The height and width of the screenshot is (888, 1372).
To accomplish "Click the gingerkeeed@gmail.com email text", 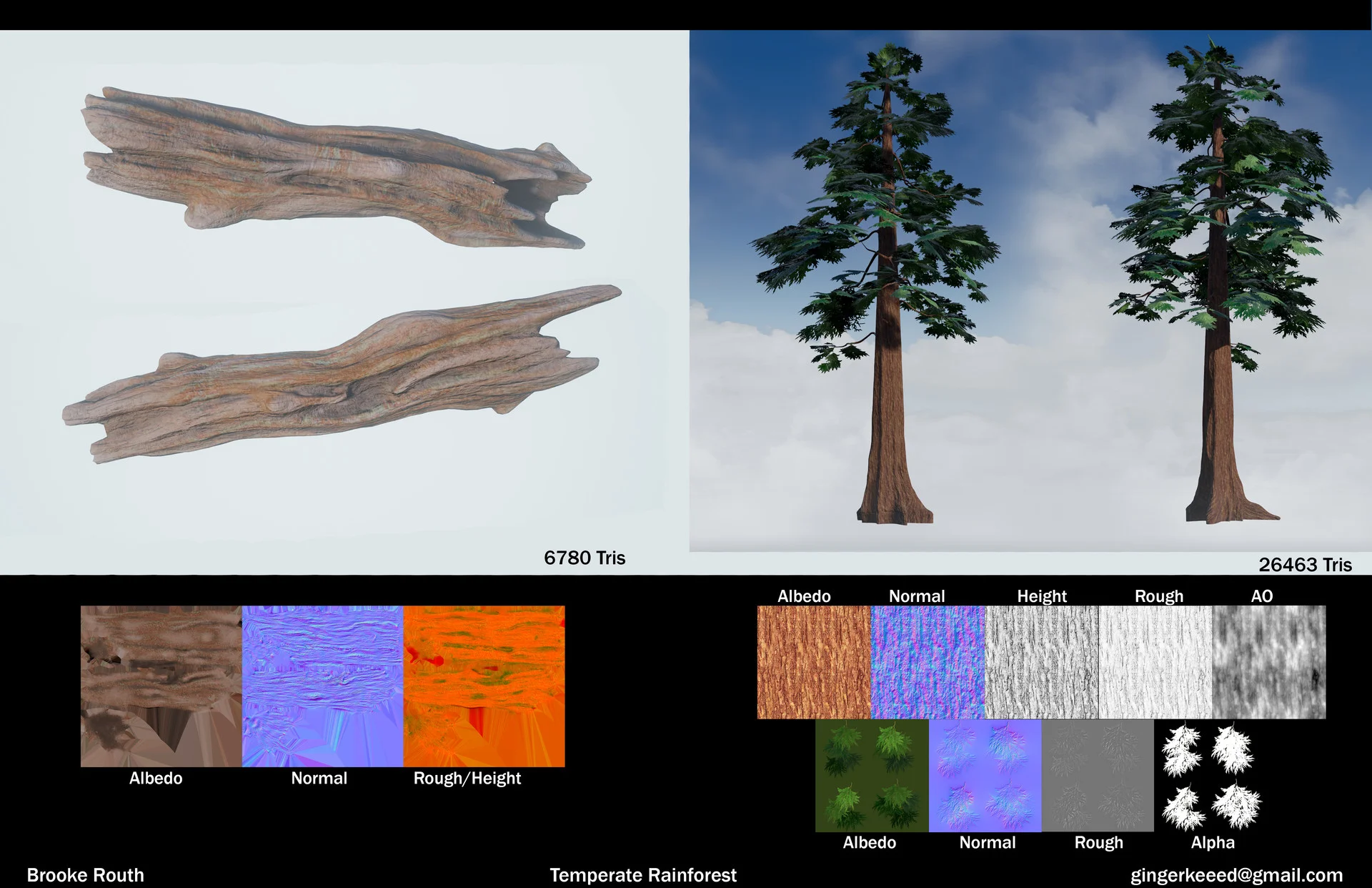I will (x=1236, y=875).
